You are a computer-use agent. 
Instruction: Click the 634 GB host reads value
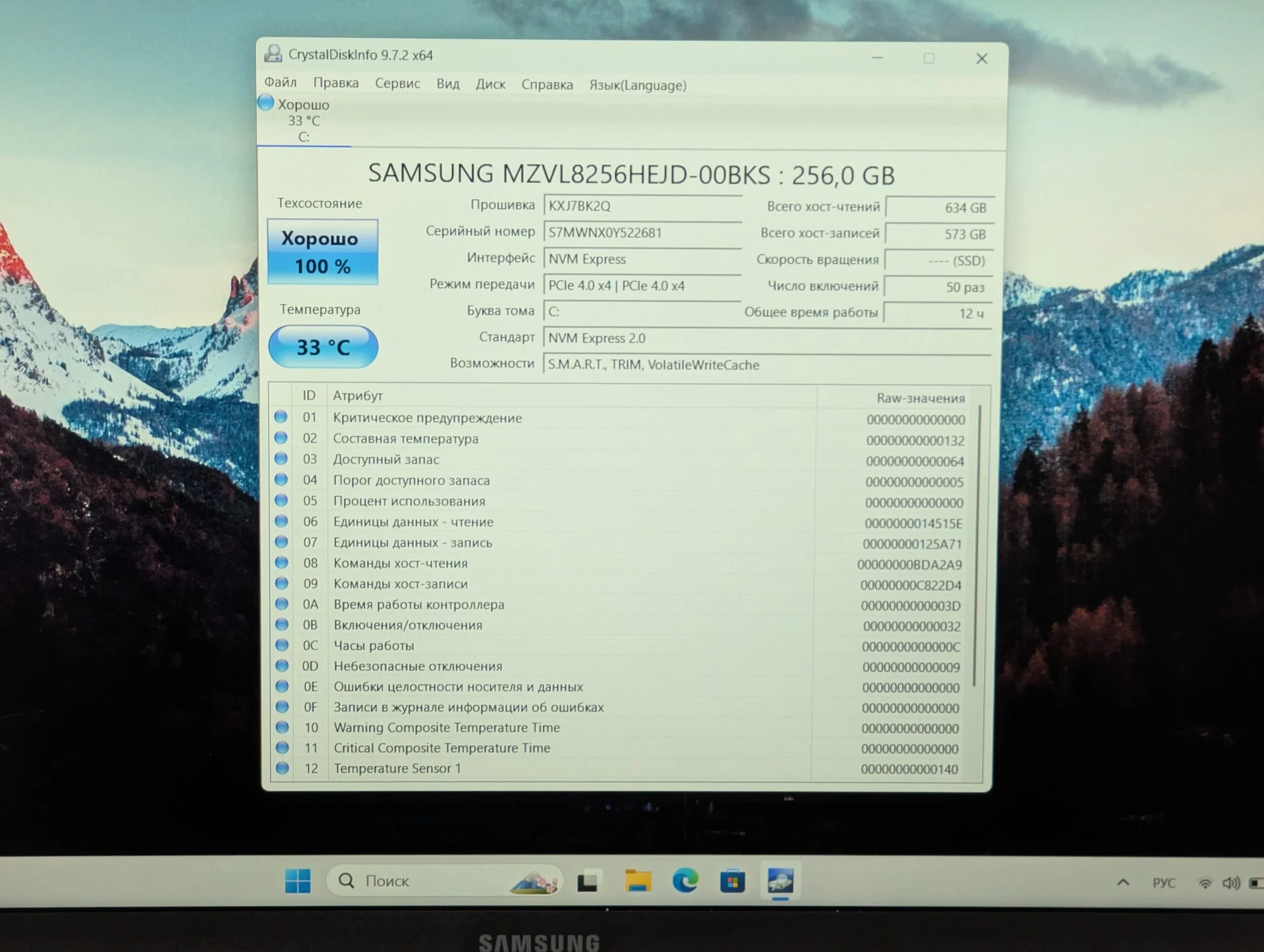coord(940,207)
